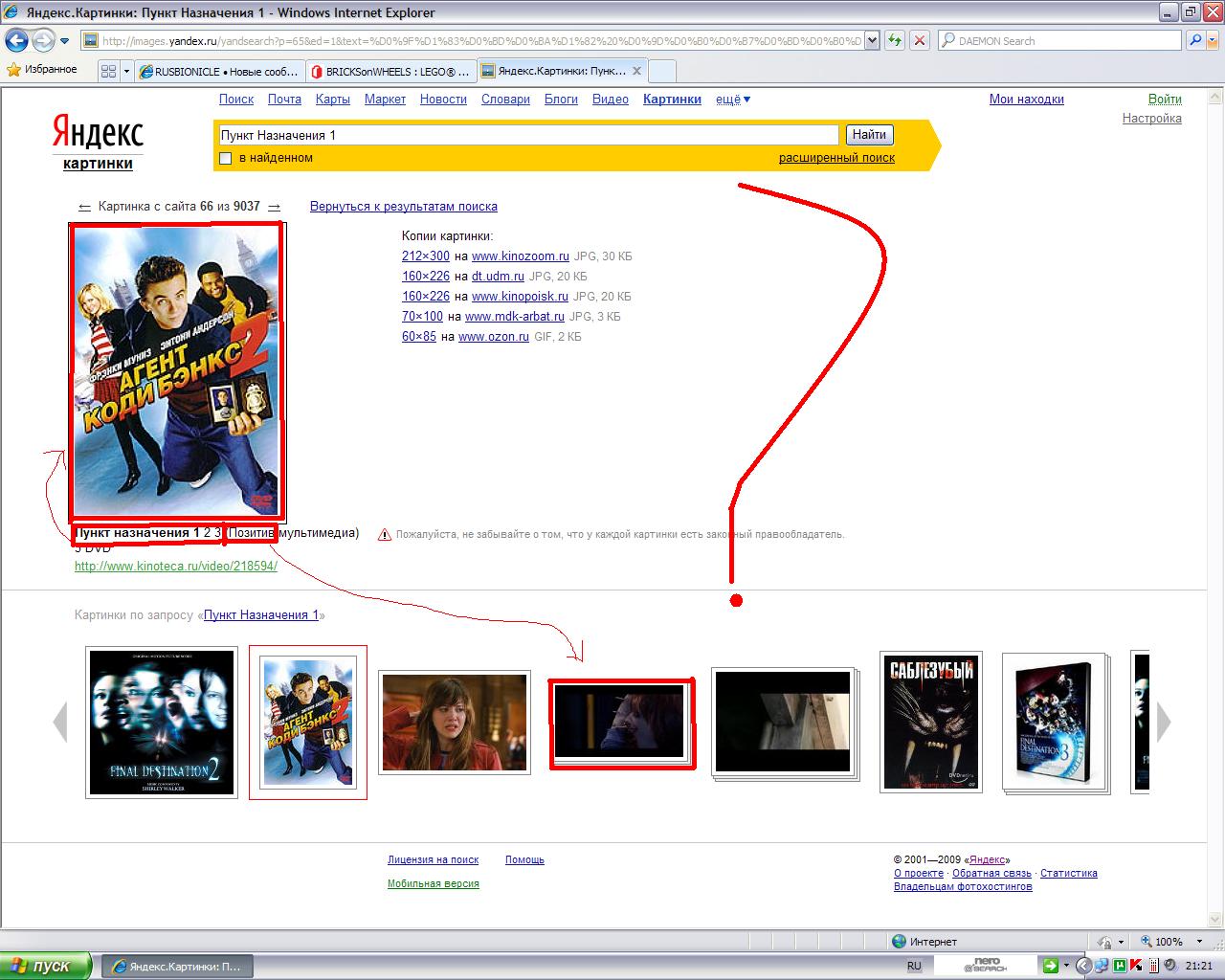The width and height of the screenshot is (1225, 980).
Task: Click the browser Forward arrow button
Action: click(43, 40)
